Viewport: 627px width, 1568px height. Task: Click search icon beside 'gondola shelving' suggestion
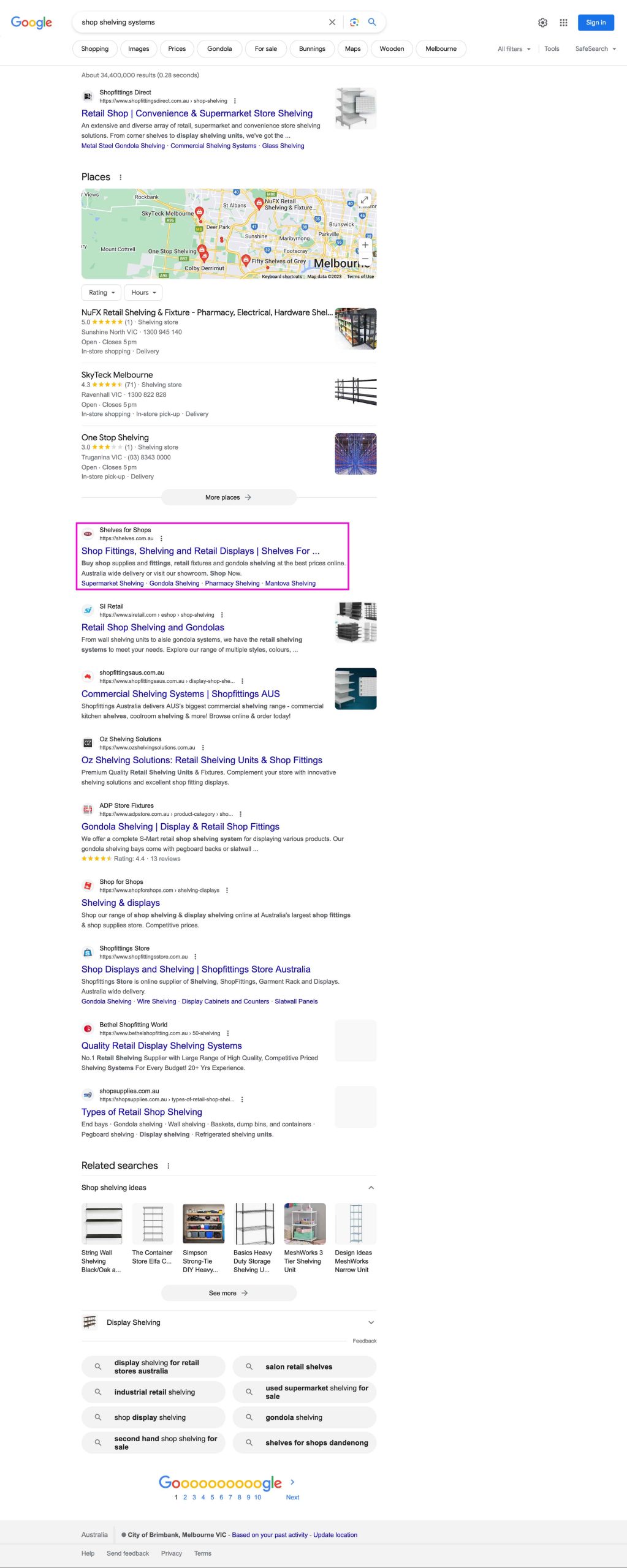pyautogui.click(x=249, y=1417)
